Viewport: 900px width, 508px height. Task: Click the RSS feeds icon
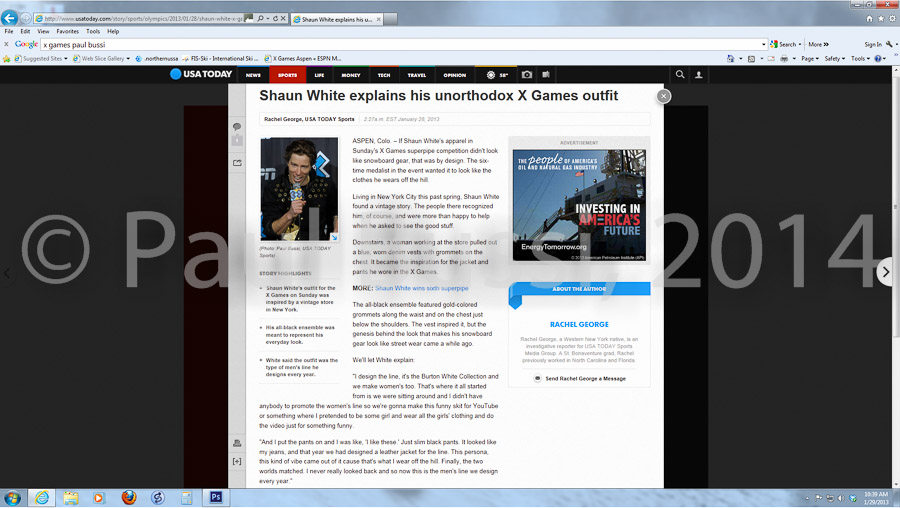click(x=751, y=59)
